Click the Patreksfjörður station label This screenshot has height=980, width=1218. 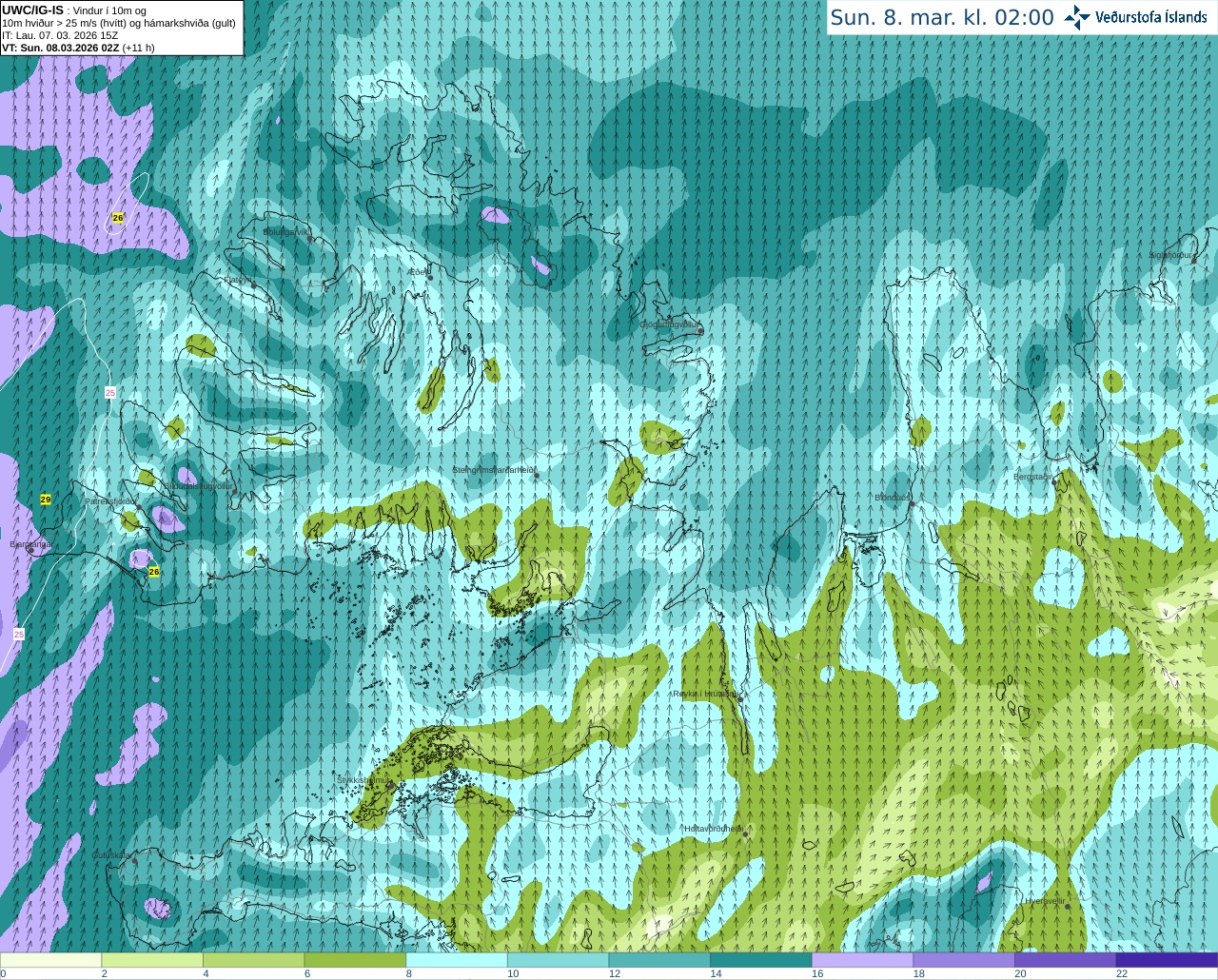coord(111,501)
